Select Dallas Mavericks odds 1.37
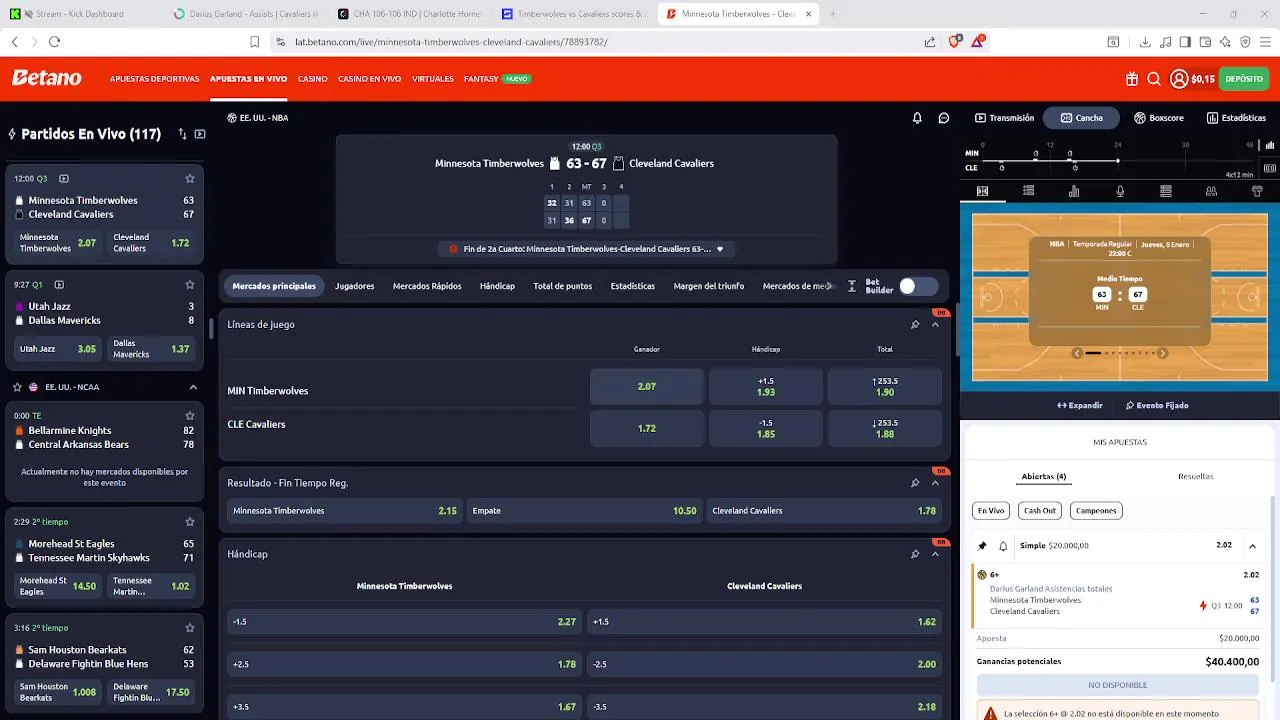The width and height of the screenshot is (1280, 720). [151, 349]
